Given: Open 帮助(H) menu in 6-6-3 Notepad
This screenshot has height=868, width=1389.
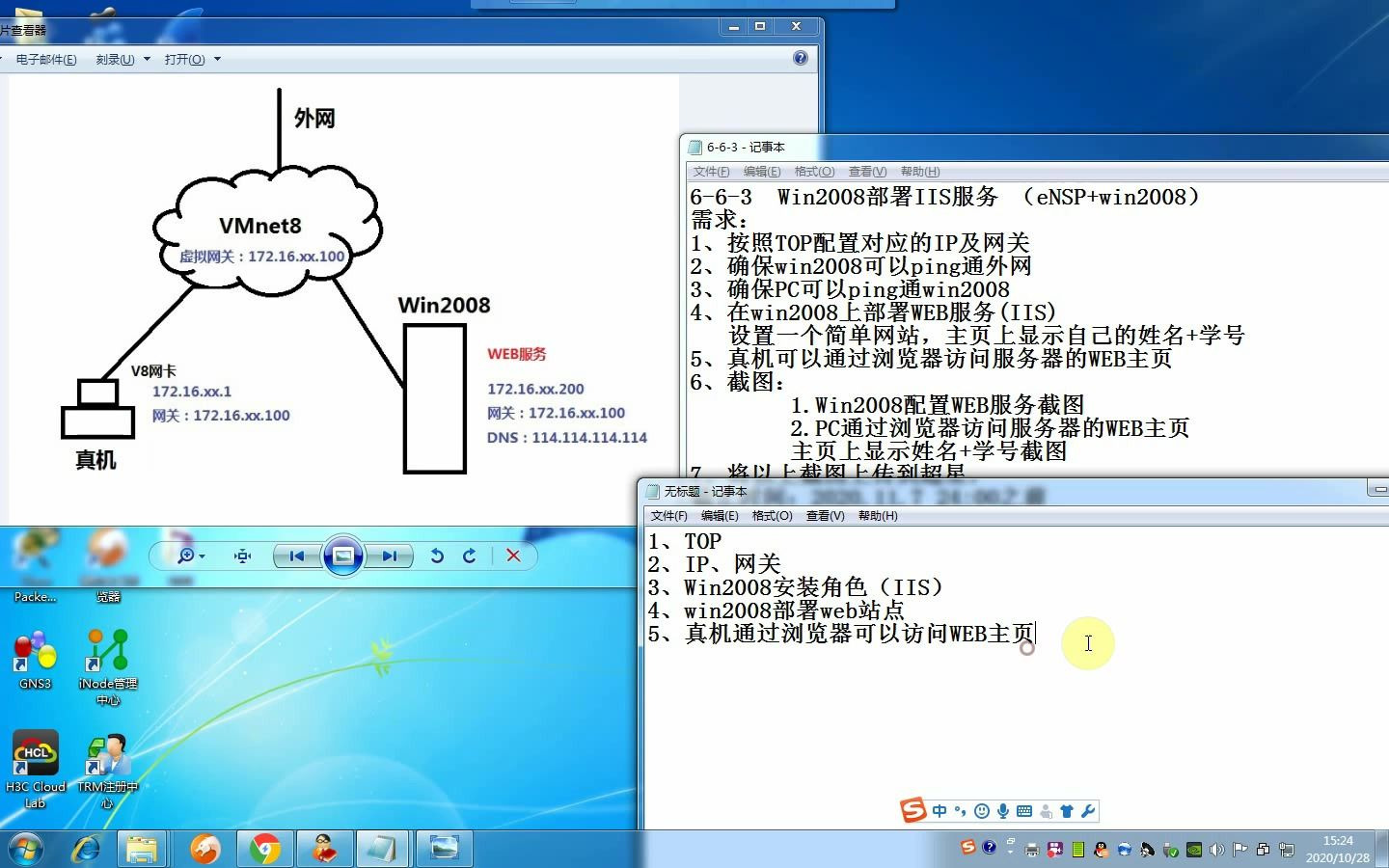Looking at the screenshot, I should pyautogui.click(x=920, y=172).
